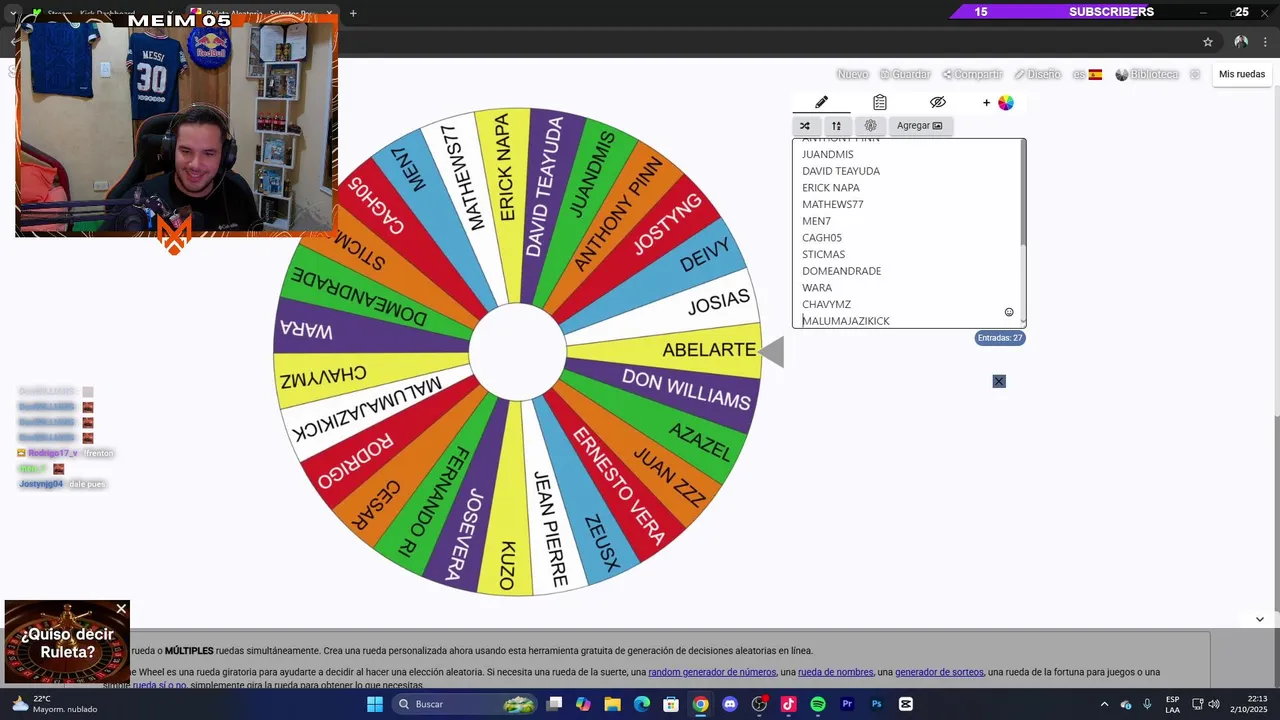
Task: Open the language selector with Spanish flag
Action: click(x=1088, y=74)
